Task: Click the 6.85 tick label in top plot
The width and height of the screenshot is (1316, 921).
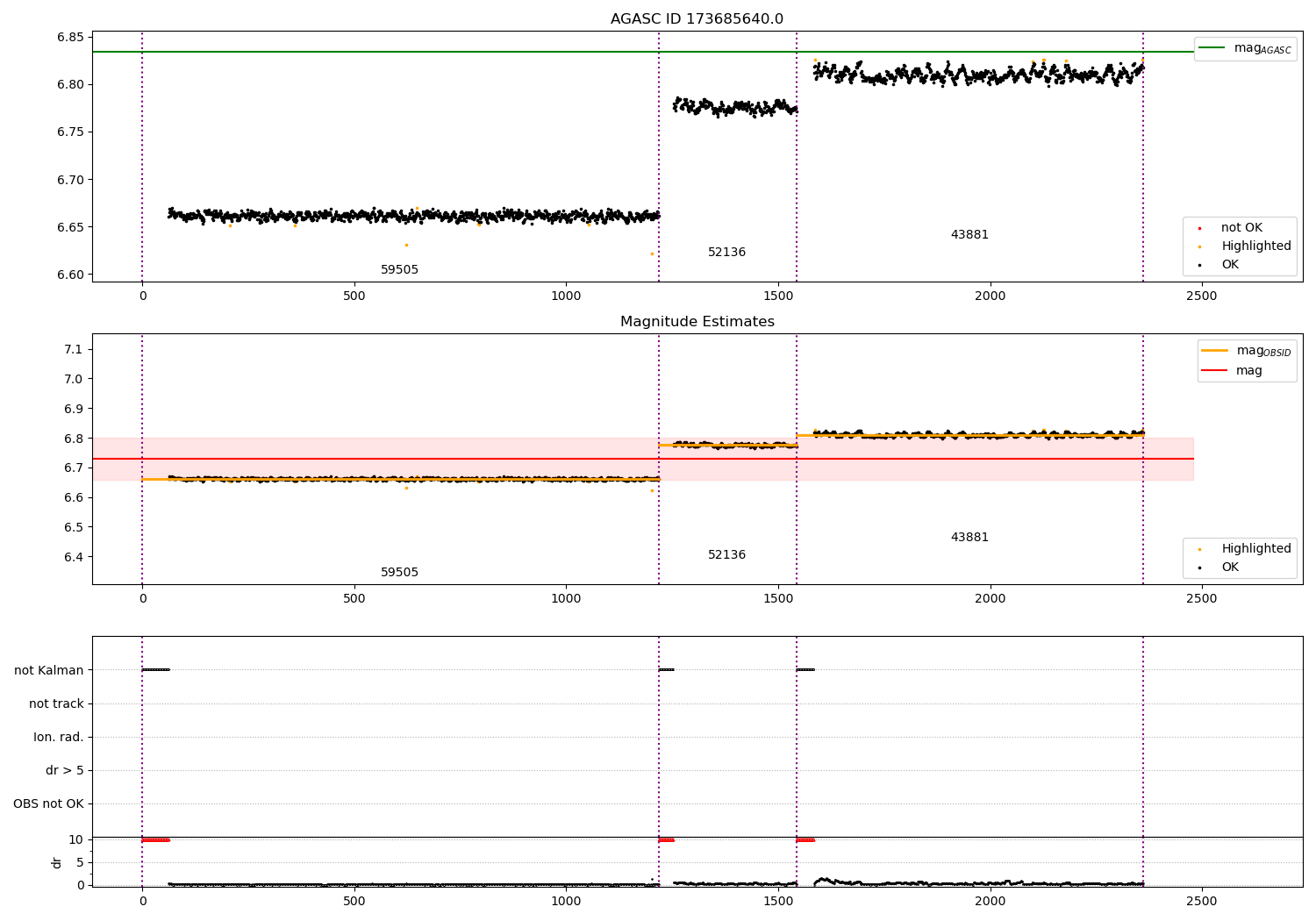Action: 70,37
